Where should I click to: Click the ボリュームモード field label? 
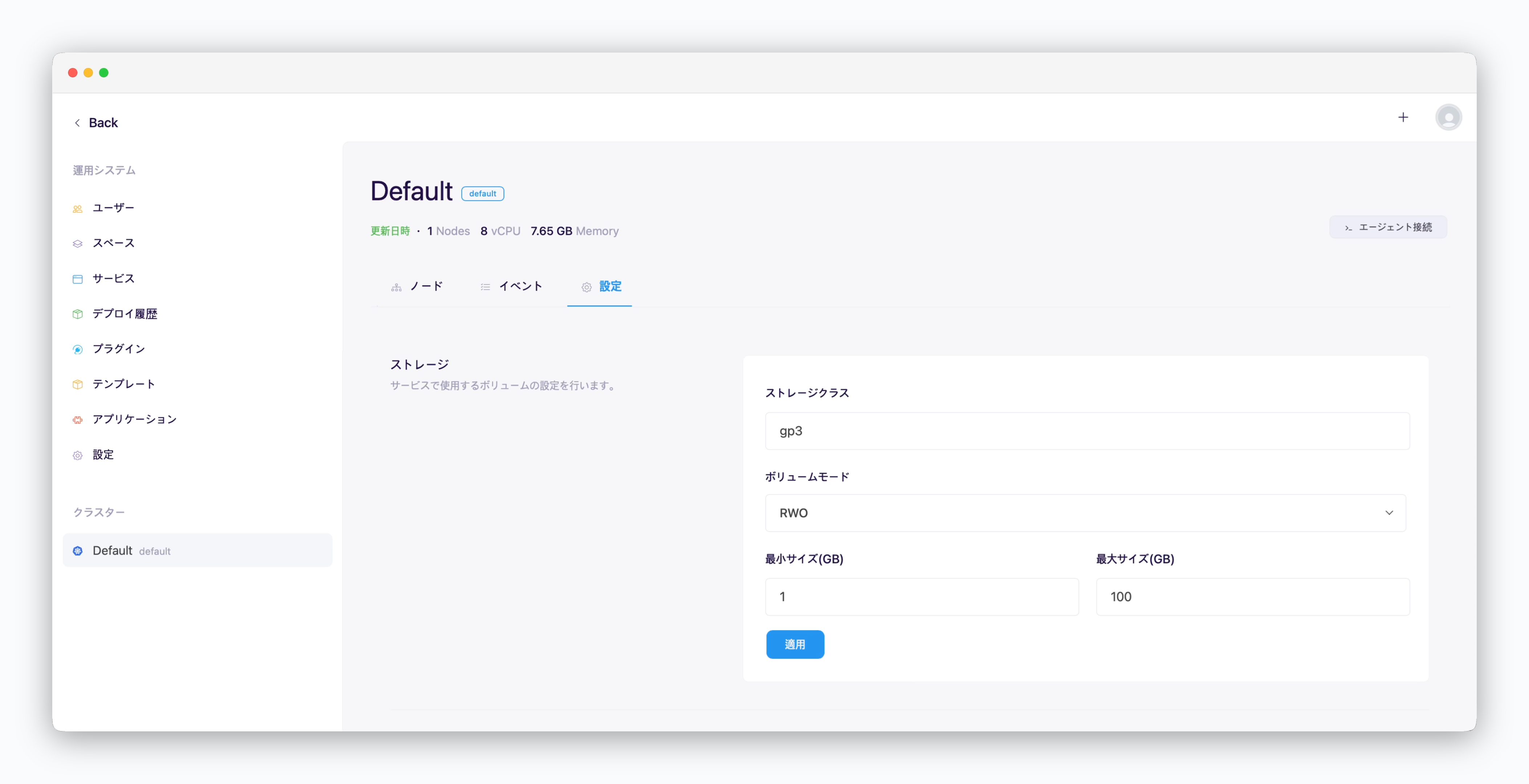click(x=807, y=477)
